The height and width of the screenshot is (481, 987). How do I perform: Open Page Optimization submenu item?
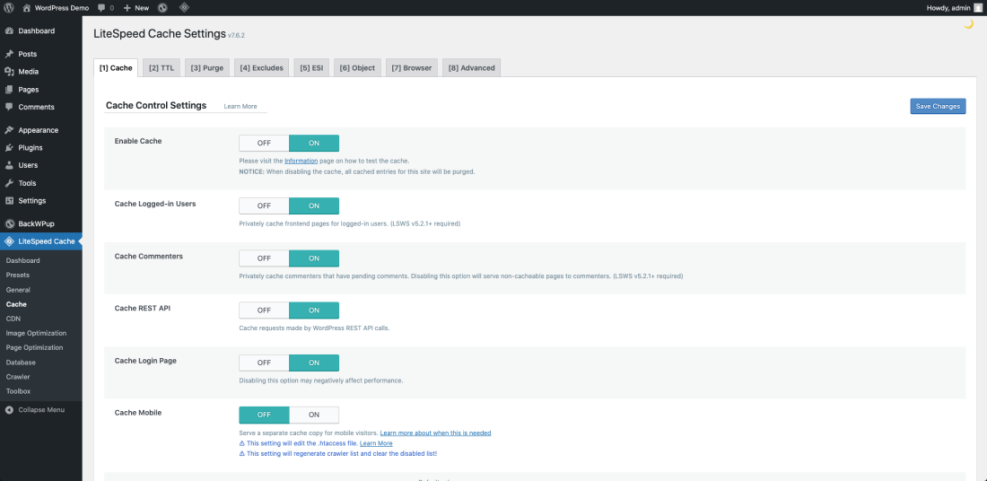(35, 348)
